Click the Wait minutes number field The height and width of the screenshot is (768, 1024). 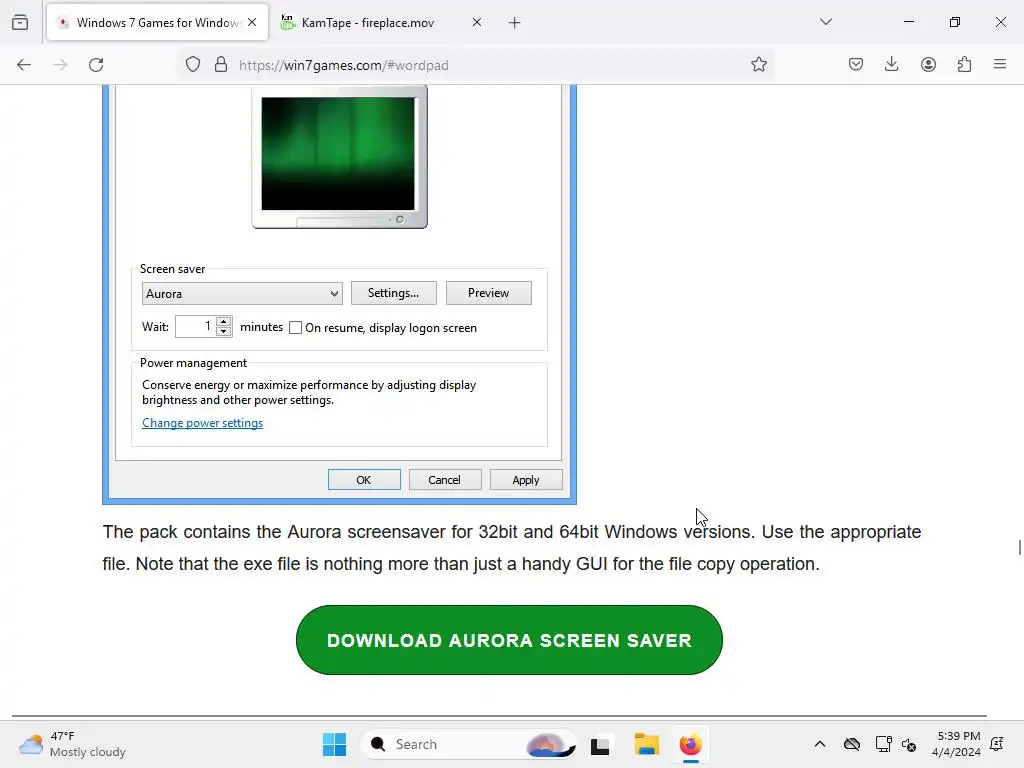(x=196, y=327)
